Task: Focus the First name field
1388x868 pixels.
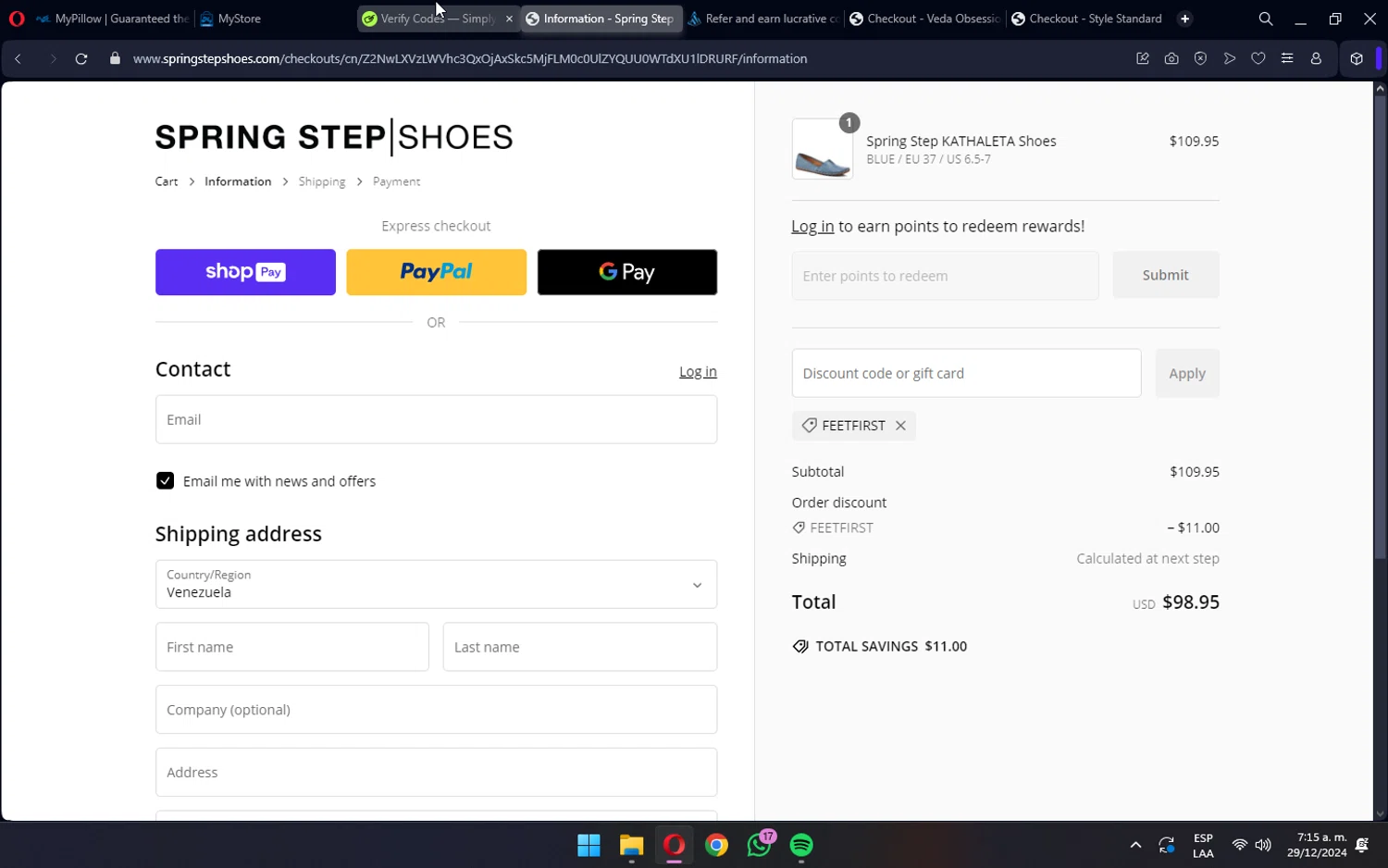Action: (291, 647)
